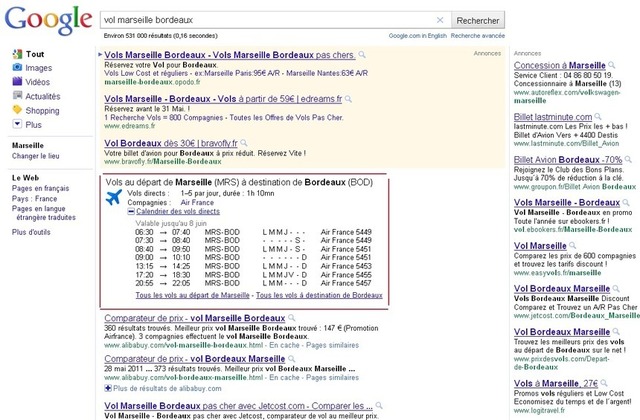The height and width of the screenshot is (420, 640).
Task: Open Comparateur de prix vol Marseille Bordeaux
Action: tap(195, 318)
